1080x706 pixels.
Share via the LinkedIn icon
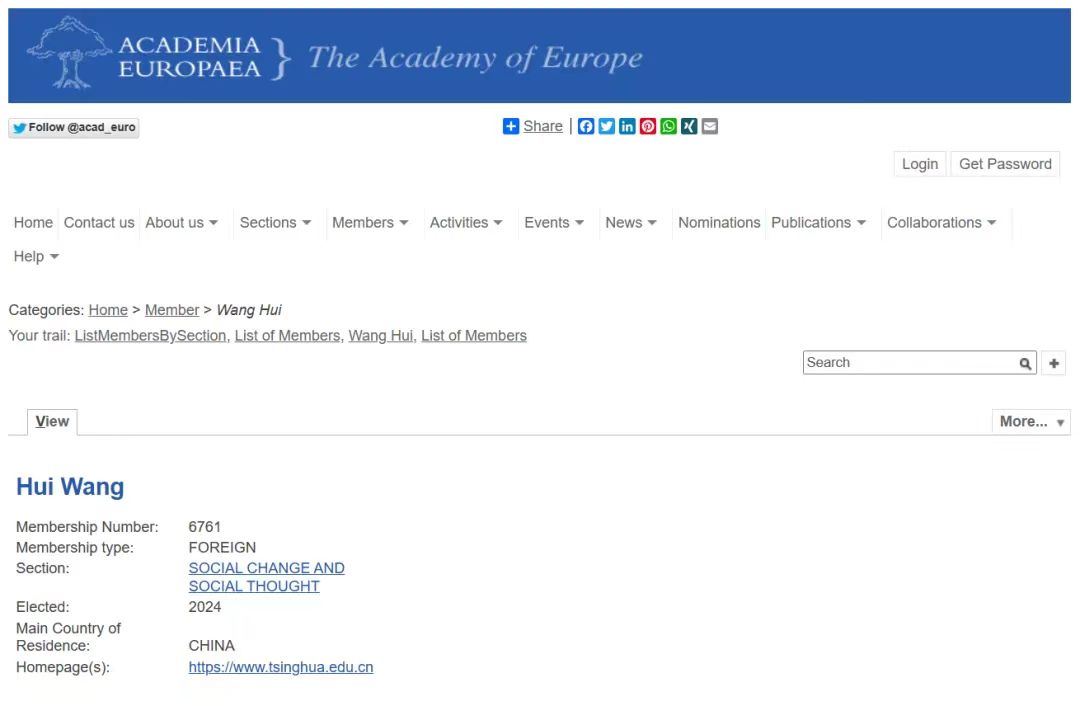point(627,126)
